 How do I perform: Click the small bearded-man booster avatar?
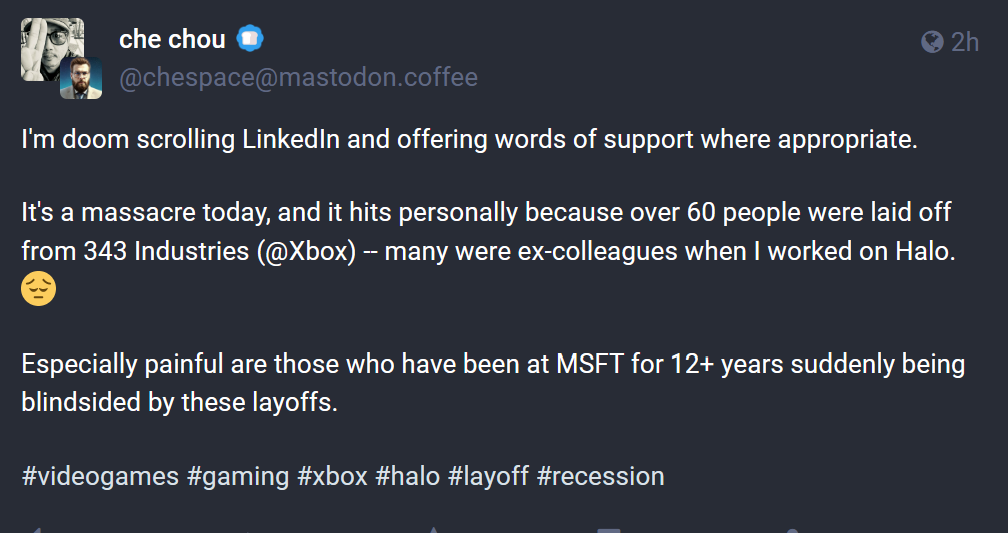80,79
